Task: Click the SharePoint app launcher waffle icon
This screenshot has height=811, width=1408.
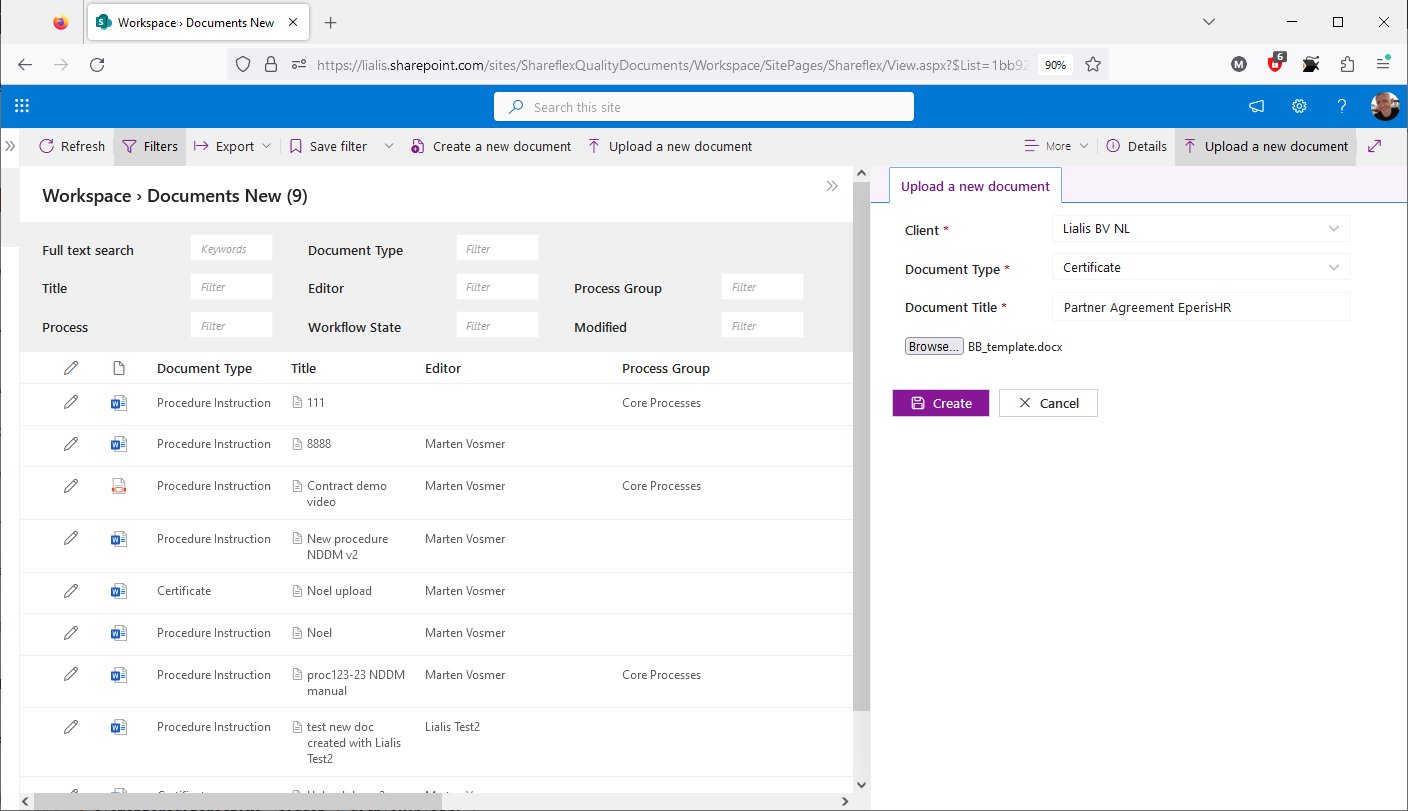Action: pos(22,107)
